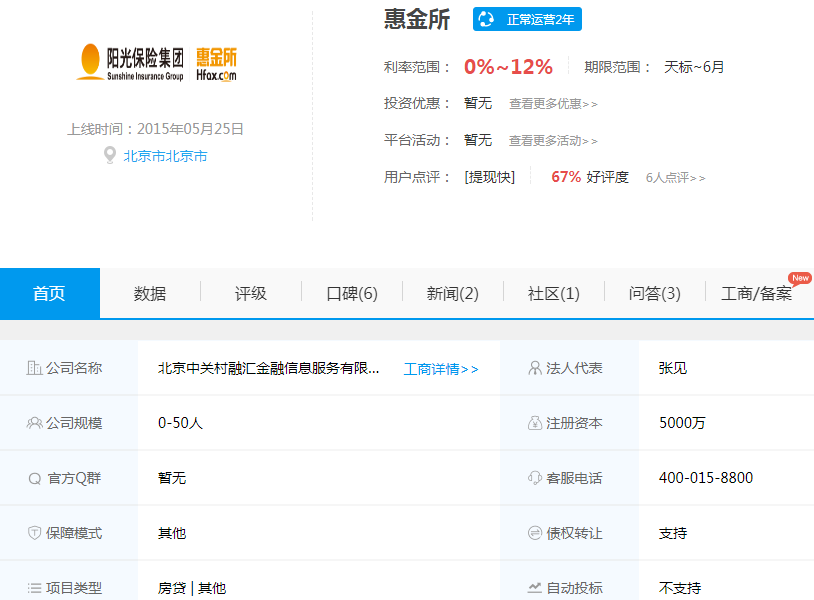Screen dimensions: 814x600
Task: Click the headset icon beside 客服电话
Action: tap(535, 478)
